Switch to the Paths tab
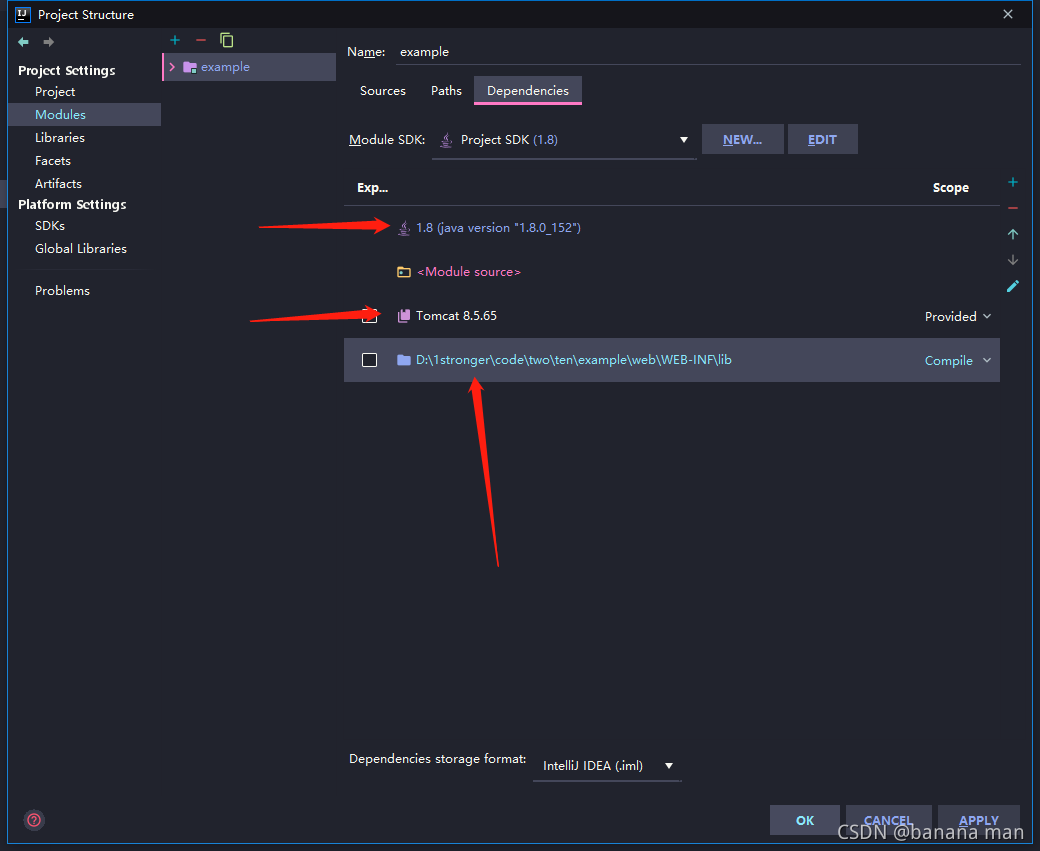Viewport: 1040px width, 851px height. coord(446,90)
